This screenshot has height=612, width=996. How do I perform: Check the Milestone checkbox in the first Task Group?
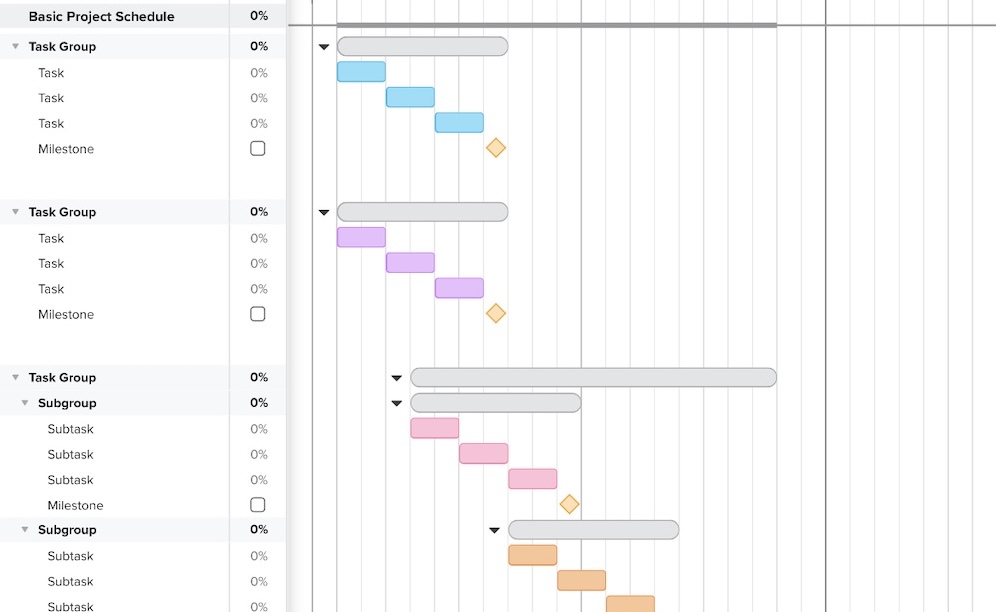click(x=257, y=148)
